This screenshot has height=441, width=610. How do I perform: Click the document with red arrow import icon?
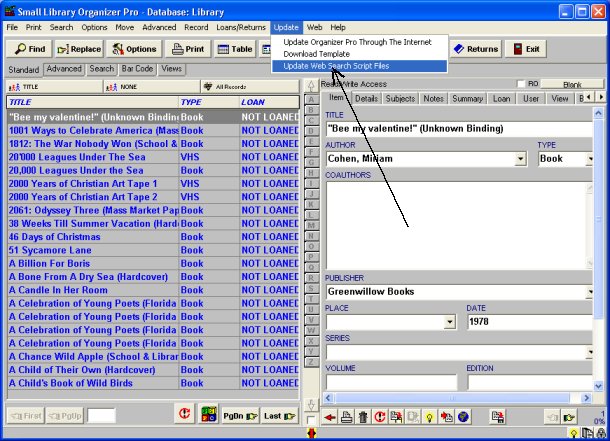tap(446, 417)
